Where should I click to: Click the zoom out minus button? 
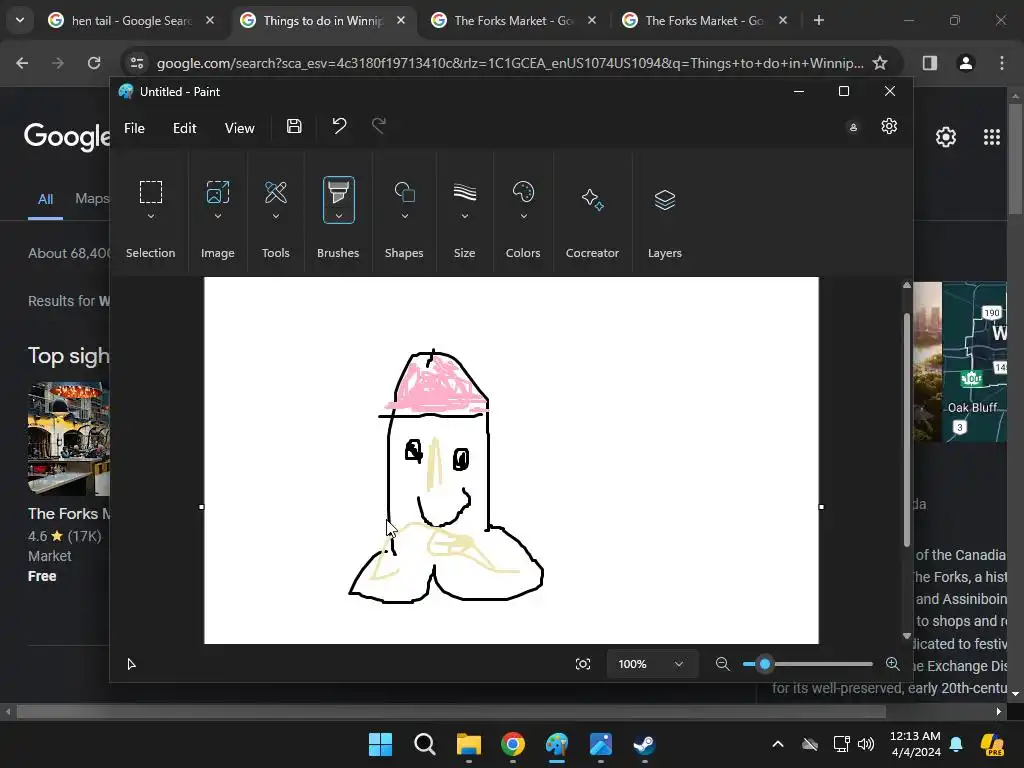pyautogui.click(x=722, y=664)
